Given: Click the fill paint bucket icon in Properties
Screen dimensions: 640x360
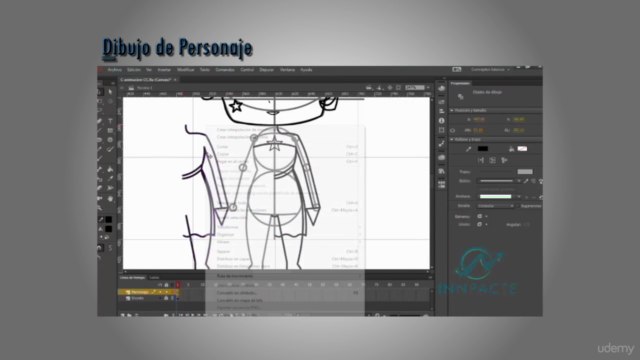Looking at the screenshot, I should click(x=511, y=149).
